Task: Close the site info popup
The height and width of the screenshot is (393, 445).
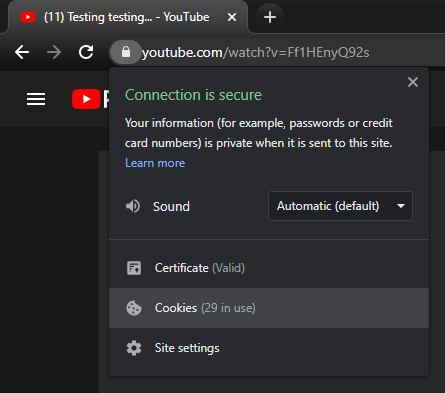Action: tap(413, 82)
